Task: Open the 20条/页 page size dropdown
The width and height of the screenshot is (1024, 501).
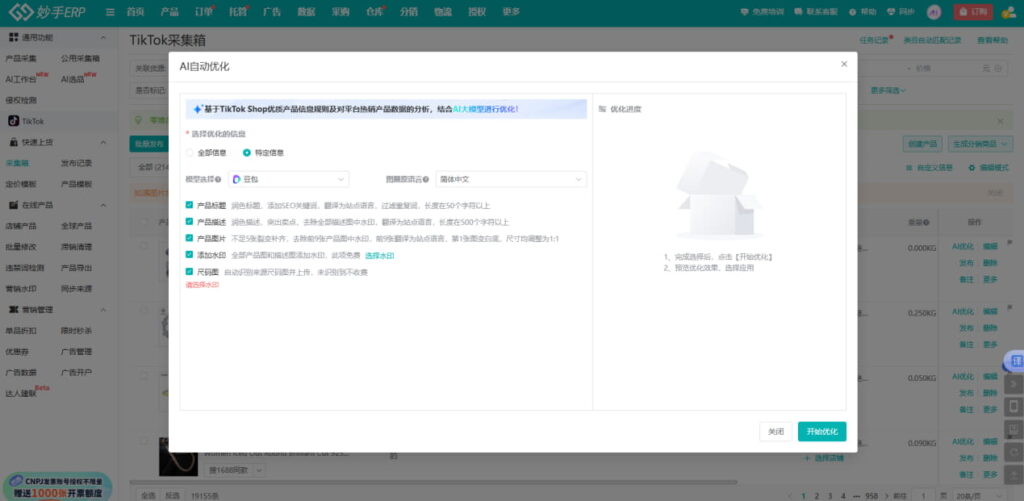Action: click(982, 495)
